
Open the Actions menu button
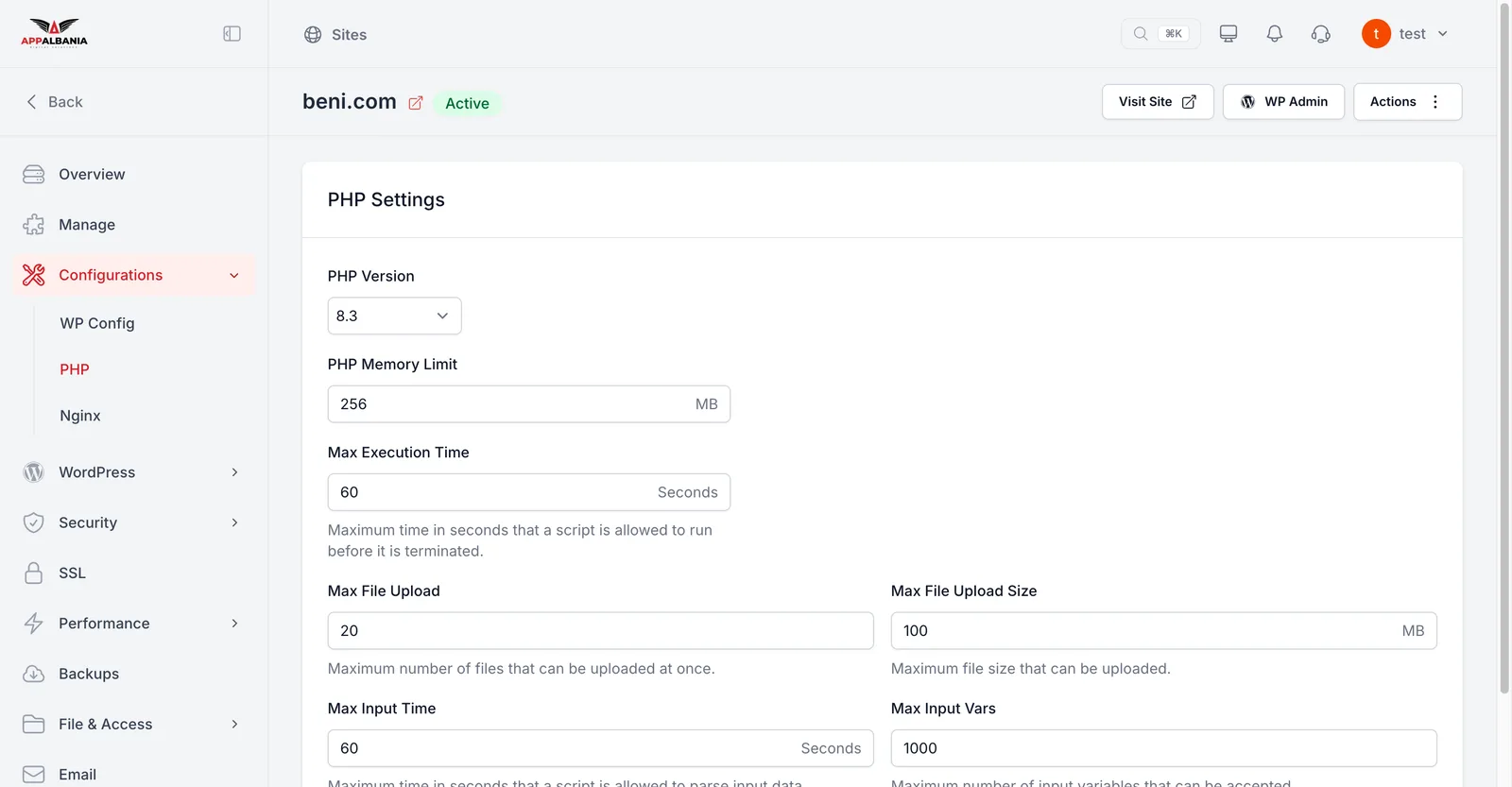[x=1408, y=102]
